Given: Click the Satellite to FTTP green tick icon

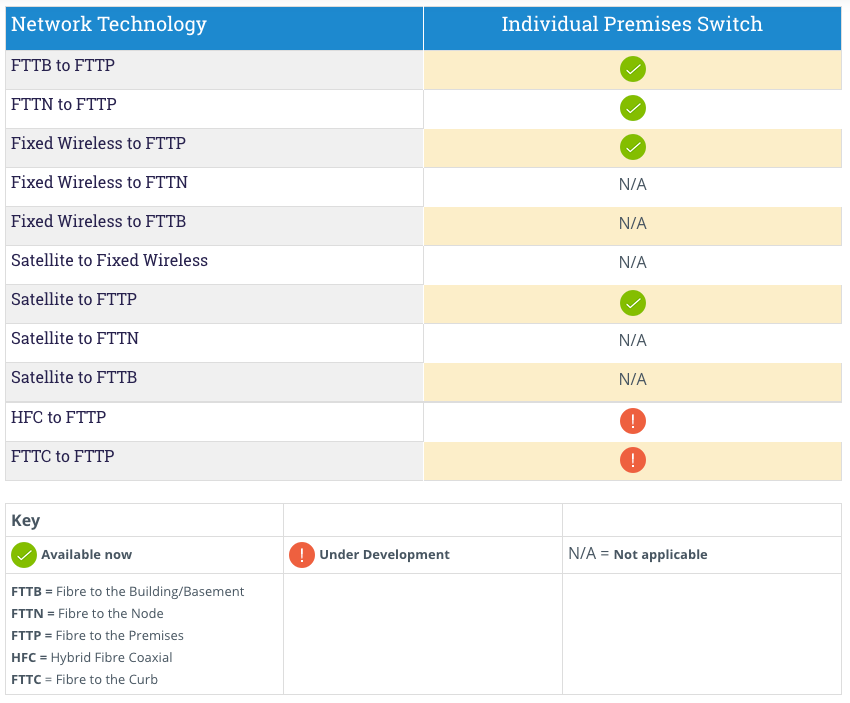Looking at the screenshot, I should (632, 302).
